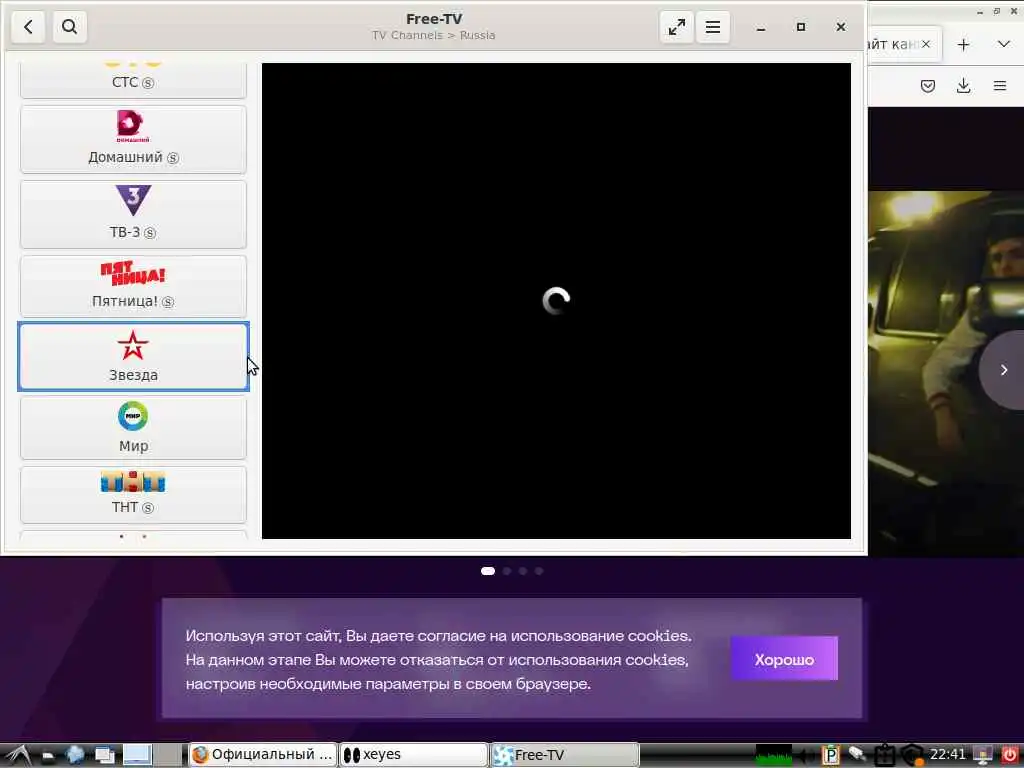Image resolution: width=1024 pixels, height=768 pixels.
Task: Open Firefox downloads panel
Action: [x=963, y=86]
